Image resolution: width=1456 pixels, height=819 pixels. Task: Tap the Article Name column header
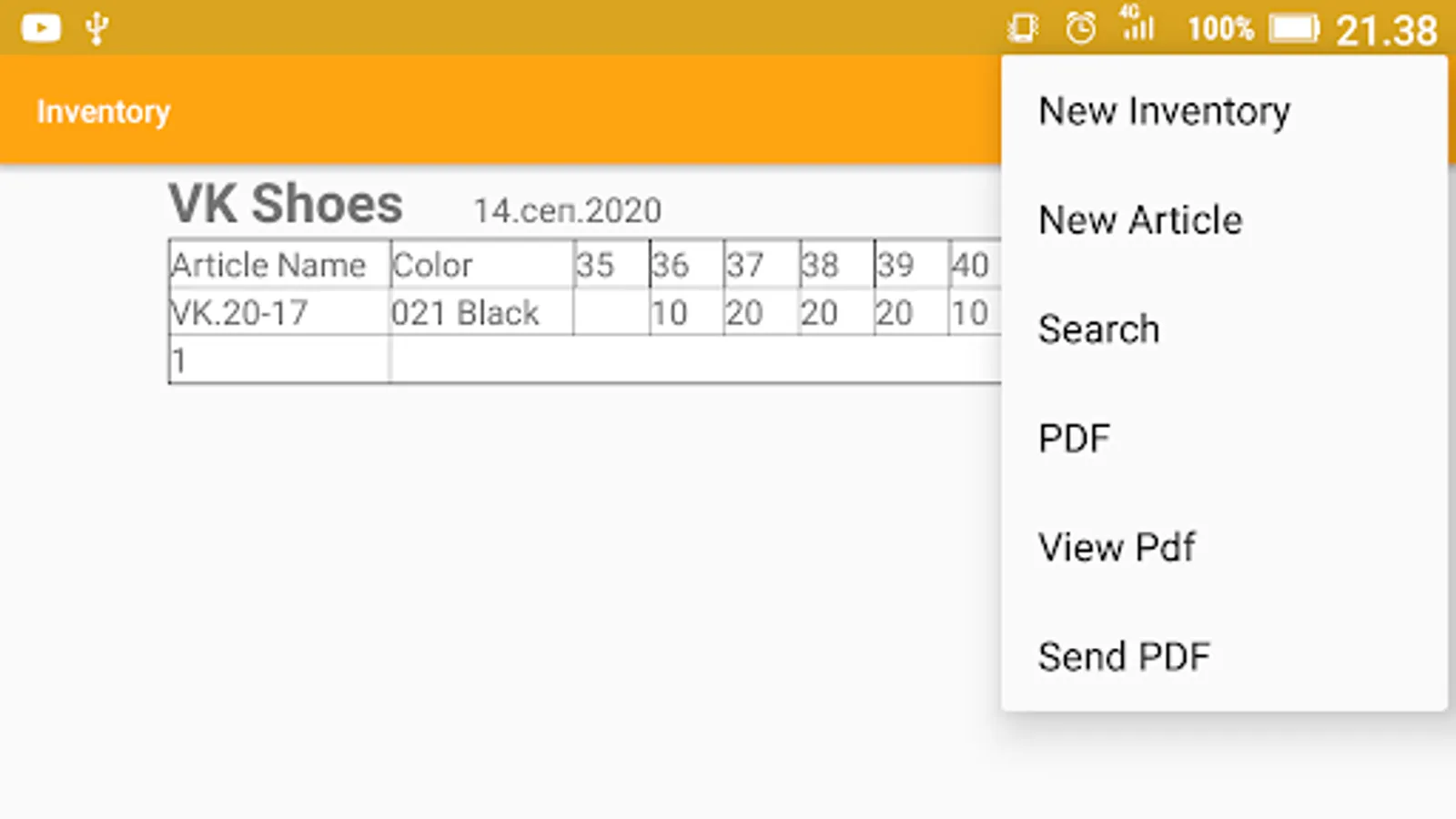268,265
